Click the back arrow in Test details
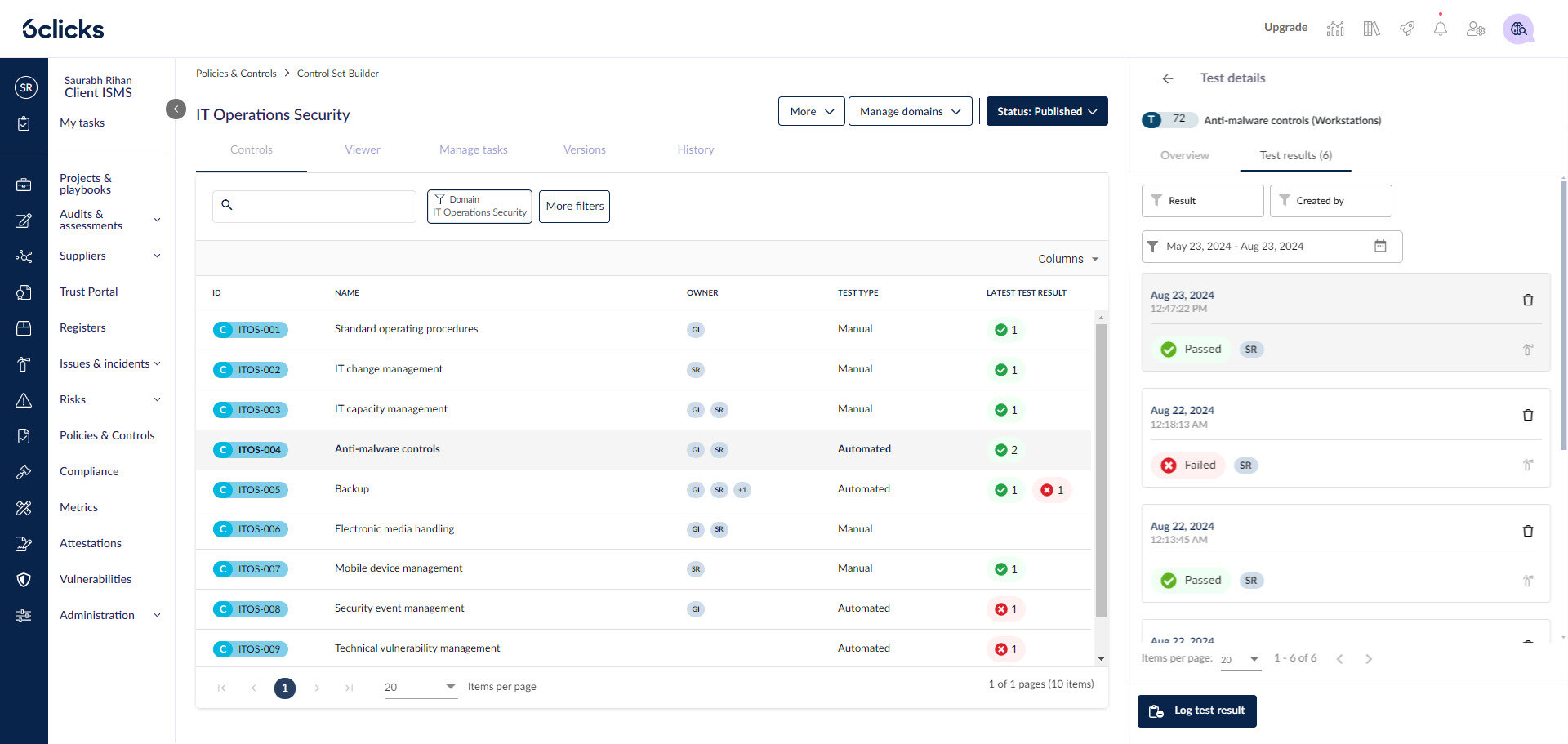 click(1167, 78)
